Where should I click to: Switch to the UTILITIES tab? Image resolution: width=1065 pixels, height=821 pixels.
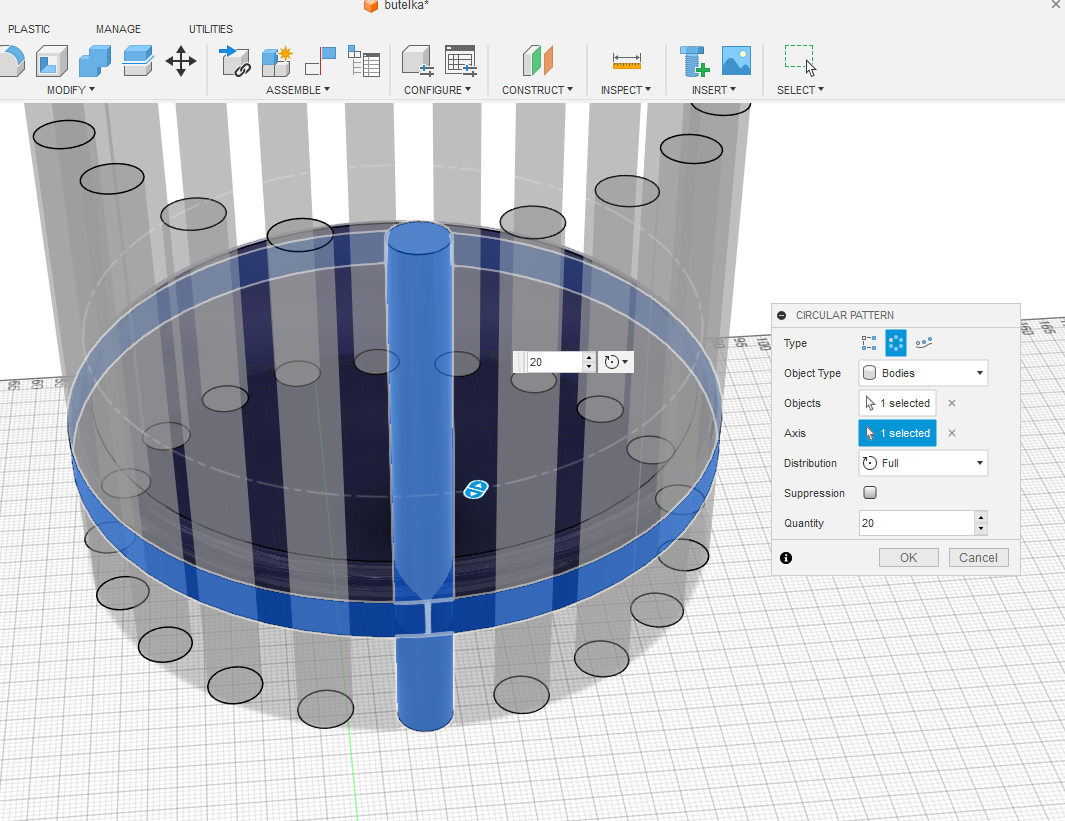tap(210, 29)
